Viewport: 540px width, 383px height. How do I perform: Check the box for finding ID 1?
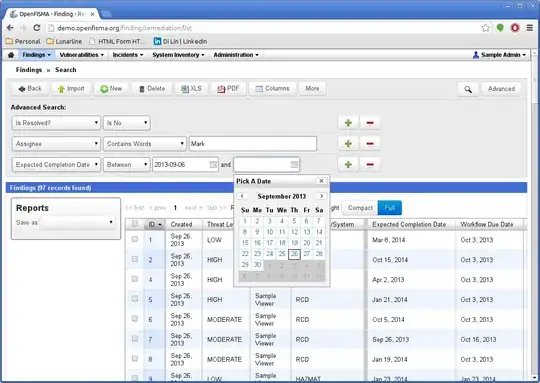pyautogui.click(x=135, y=239)
